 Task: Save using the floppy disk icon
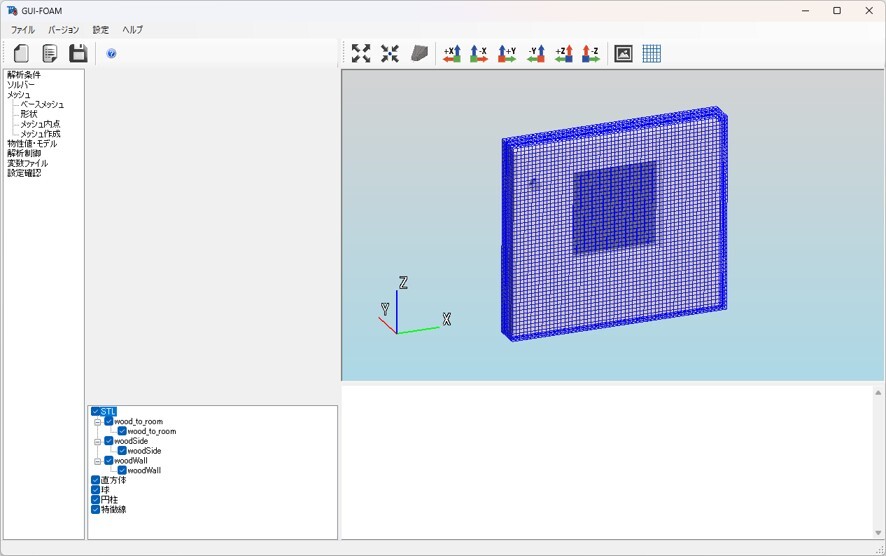(x=78, y=54)
